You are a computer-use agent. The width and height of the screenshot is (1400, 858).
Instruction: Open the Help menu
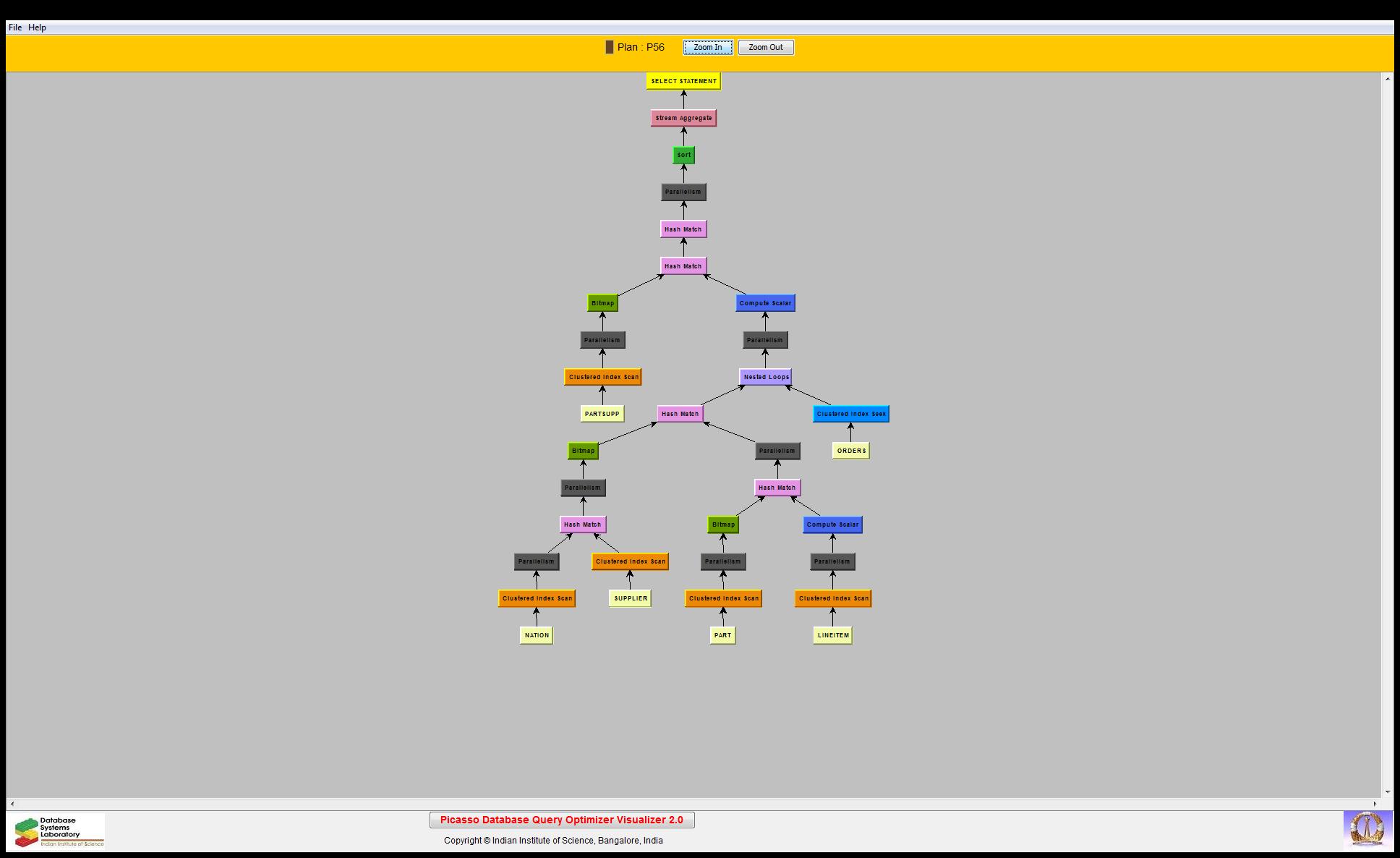coord(38,27)
